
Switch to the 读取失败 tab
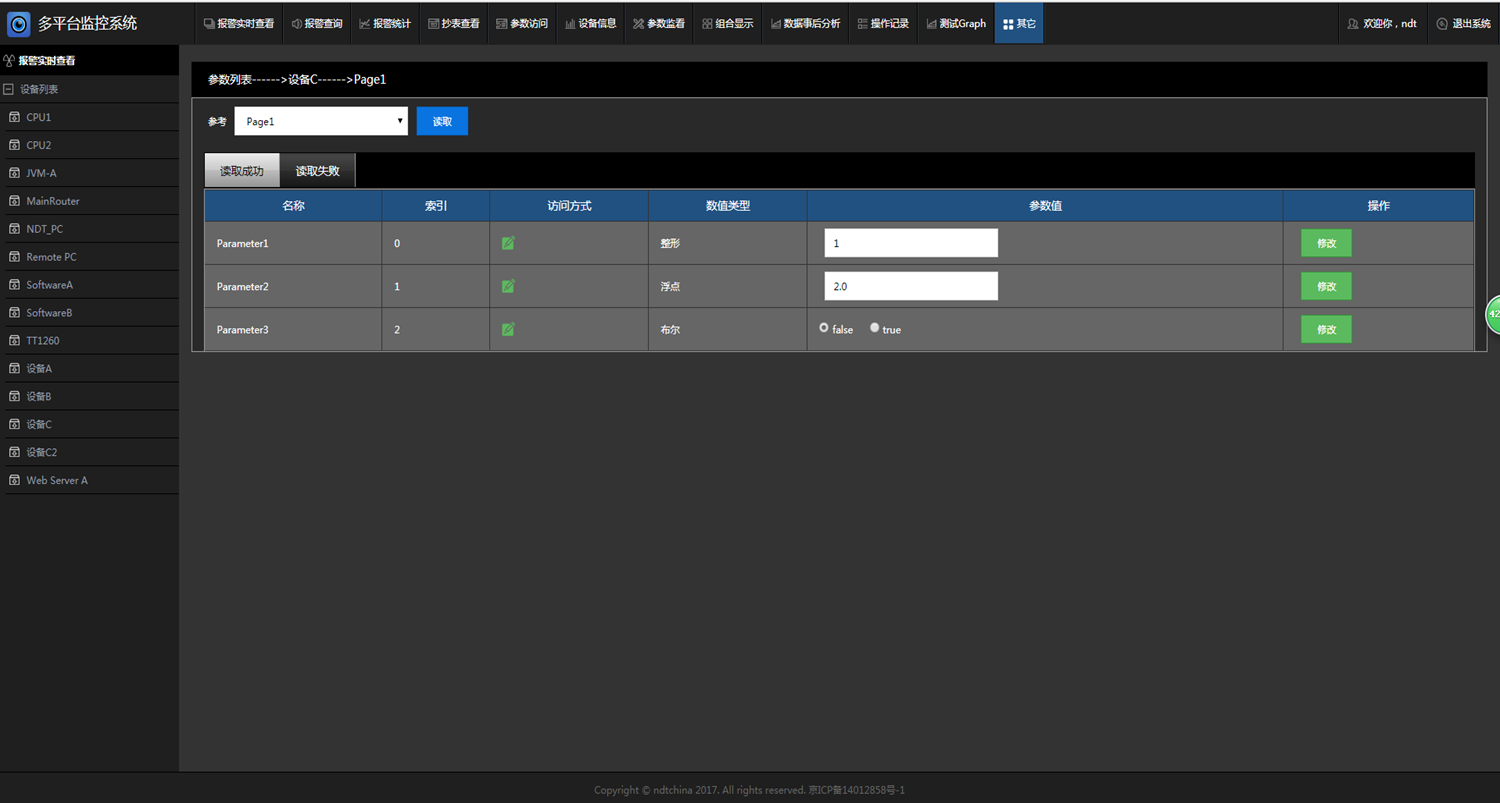coord(317,171)
